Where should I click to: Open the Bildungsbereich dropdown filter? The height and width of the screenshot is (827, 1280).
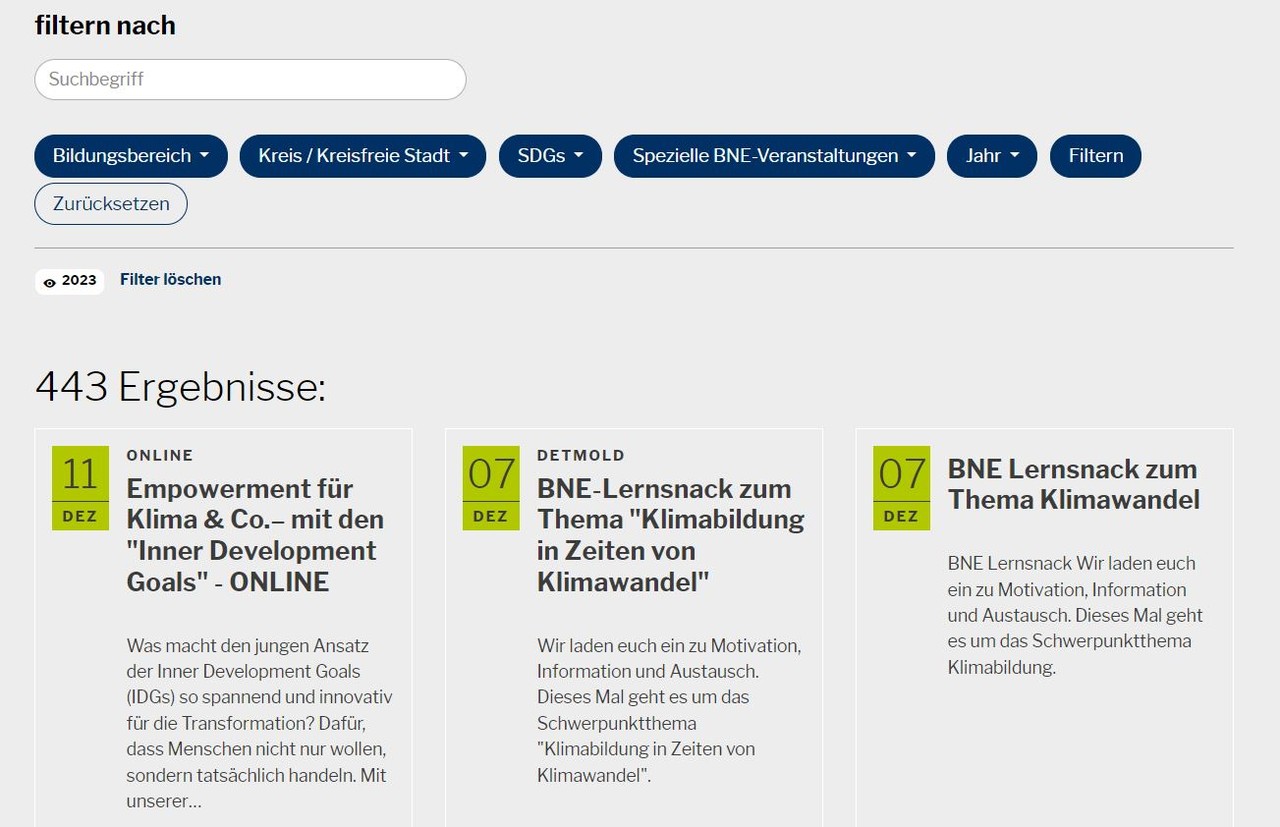click(x=131, y=156)
